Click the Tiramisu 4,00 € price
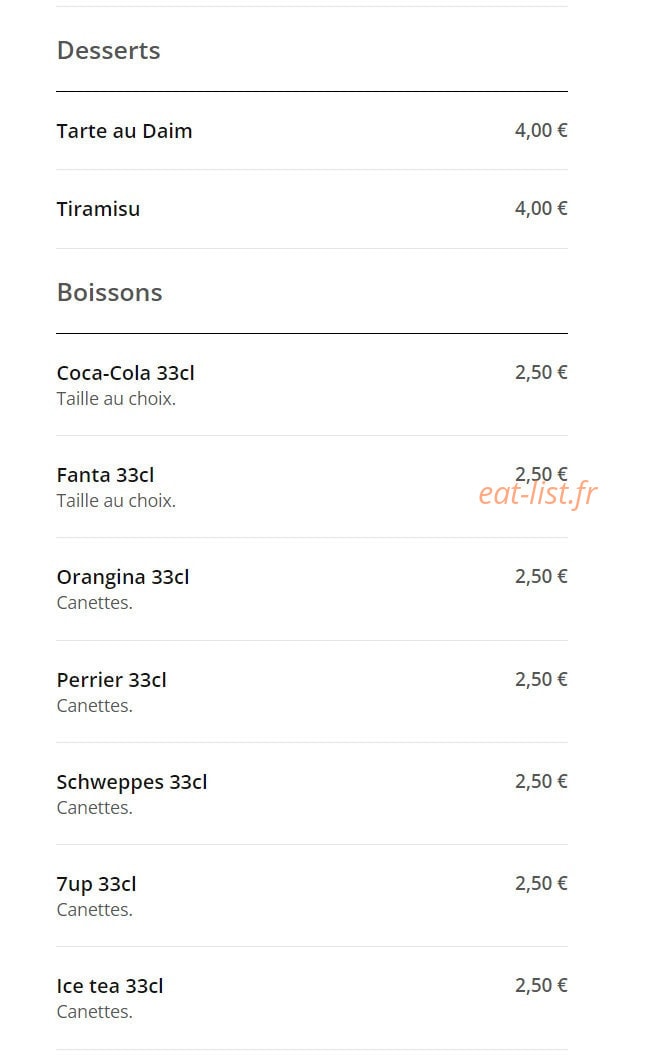Viewport: 648px width, 1064px height. pyautogui.click(x=541, y=208)
